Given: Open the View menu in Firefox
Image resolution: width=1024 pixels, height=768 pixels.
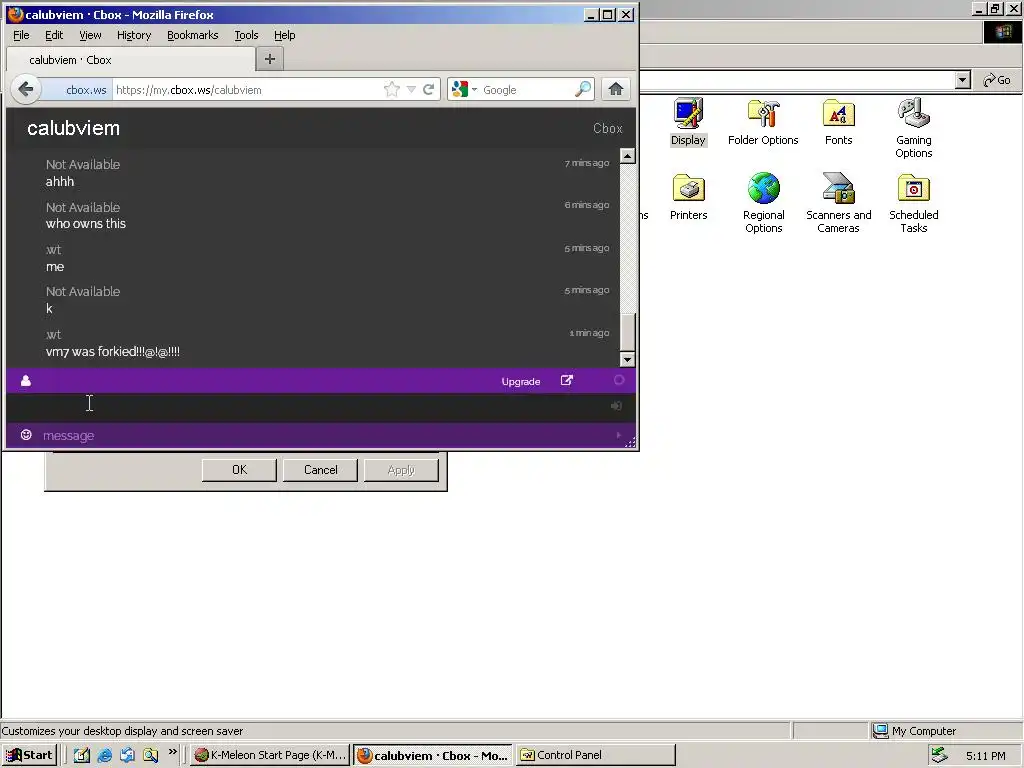Looking at the screenshot, I should 90,35.
